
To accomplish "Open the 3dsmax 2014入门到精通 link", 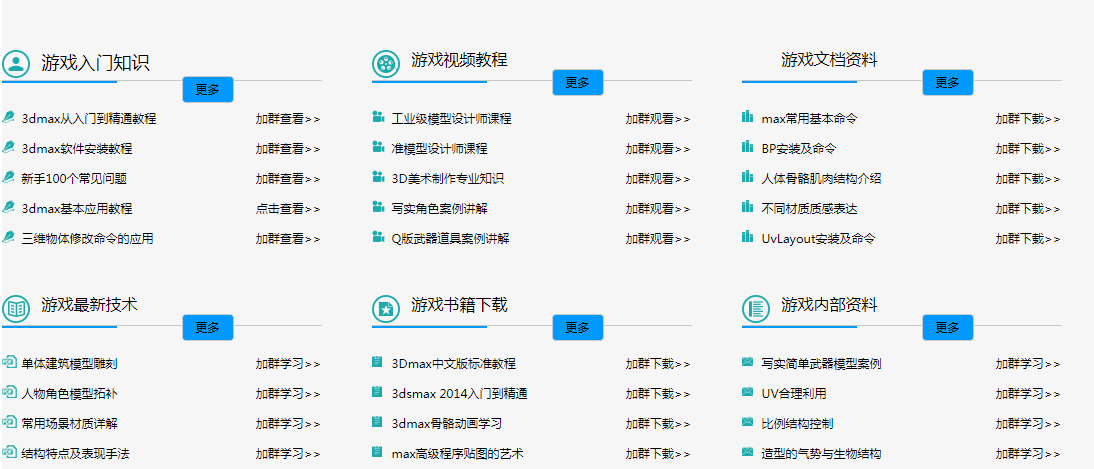I will click(459, 394).
